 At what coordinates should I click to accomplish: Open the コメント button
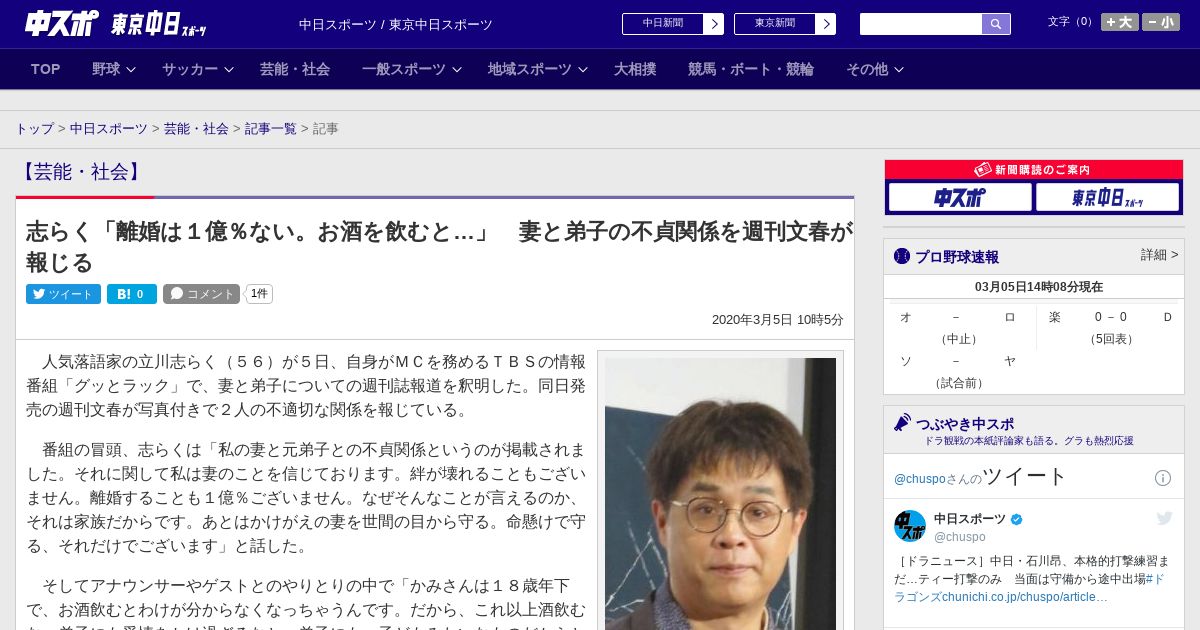201,294
